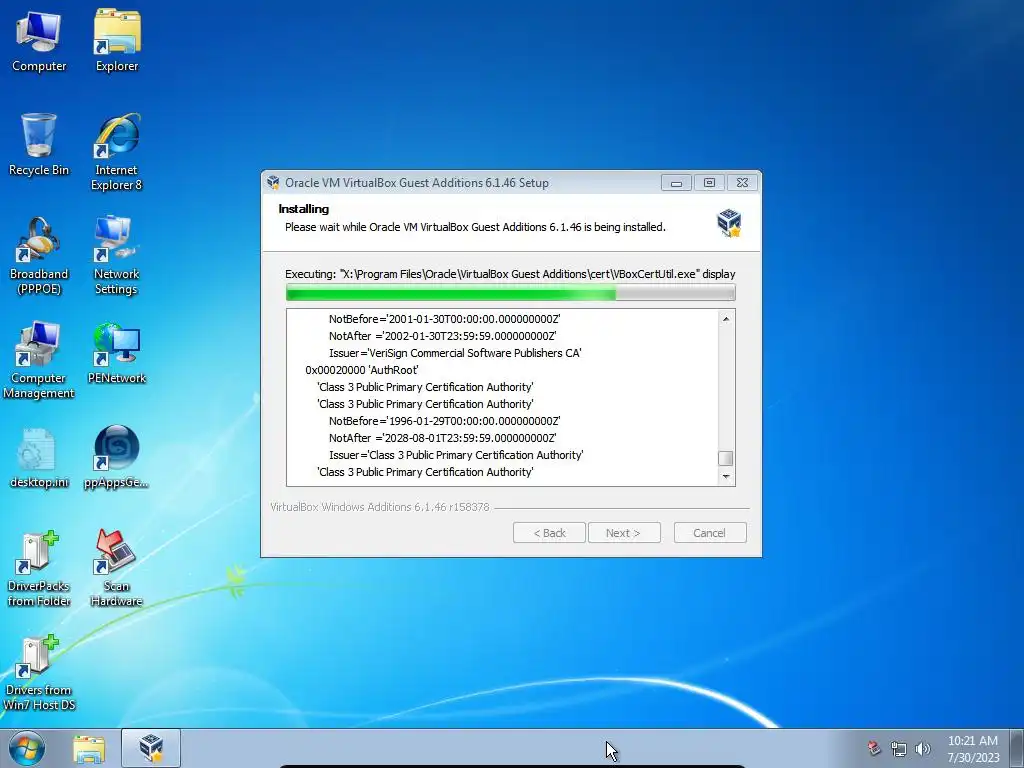Maximize the Guest Additions Setup window
The height and width of the screenshot is (768, 1024).
tap(709, 183)
